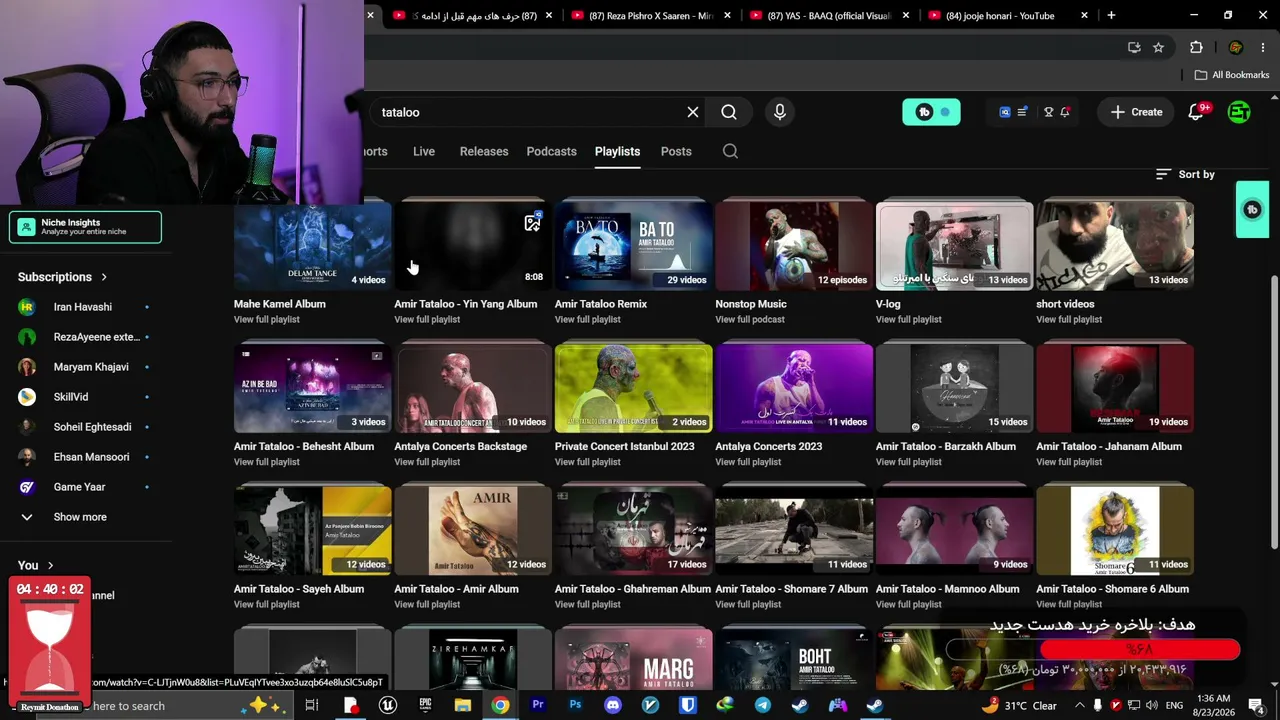Open Photoshop from the taskbar
Screen dimensions: 1280x720
coord(575,705)
